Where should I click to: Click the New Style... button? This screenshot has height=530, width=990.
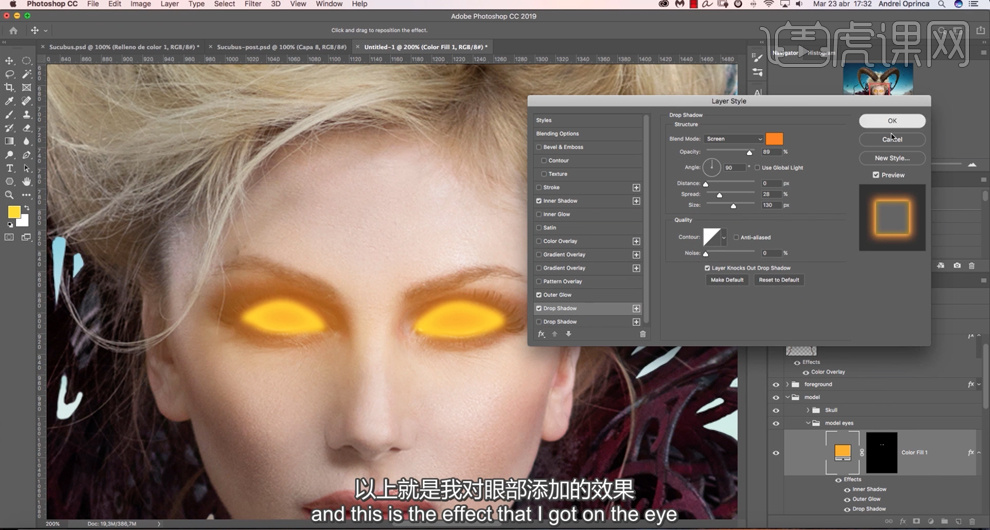[x=892, y=158]
